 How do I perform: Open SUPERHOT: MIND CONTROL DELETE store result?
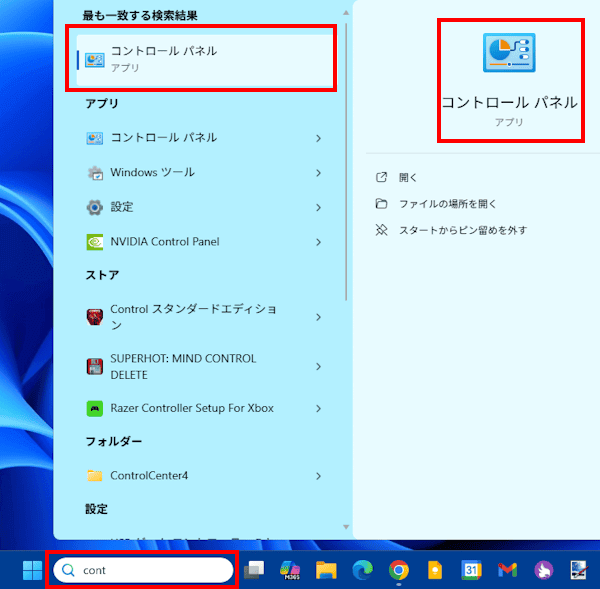(183, 367)
